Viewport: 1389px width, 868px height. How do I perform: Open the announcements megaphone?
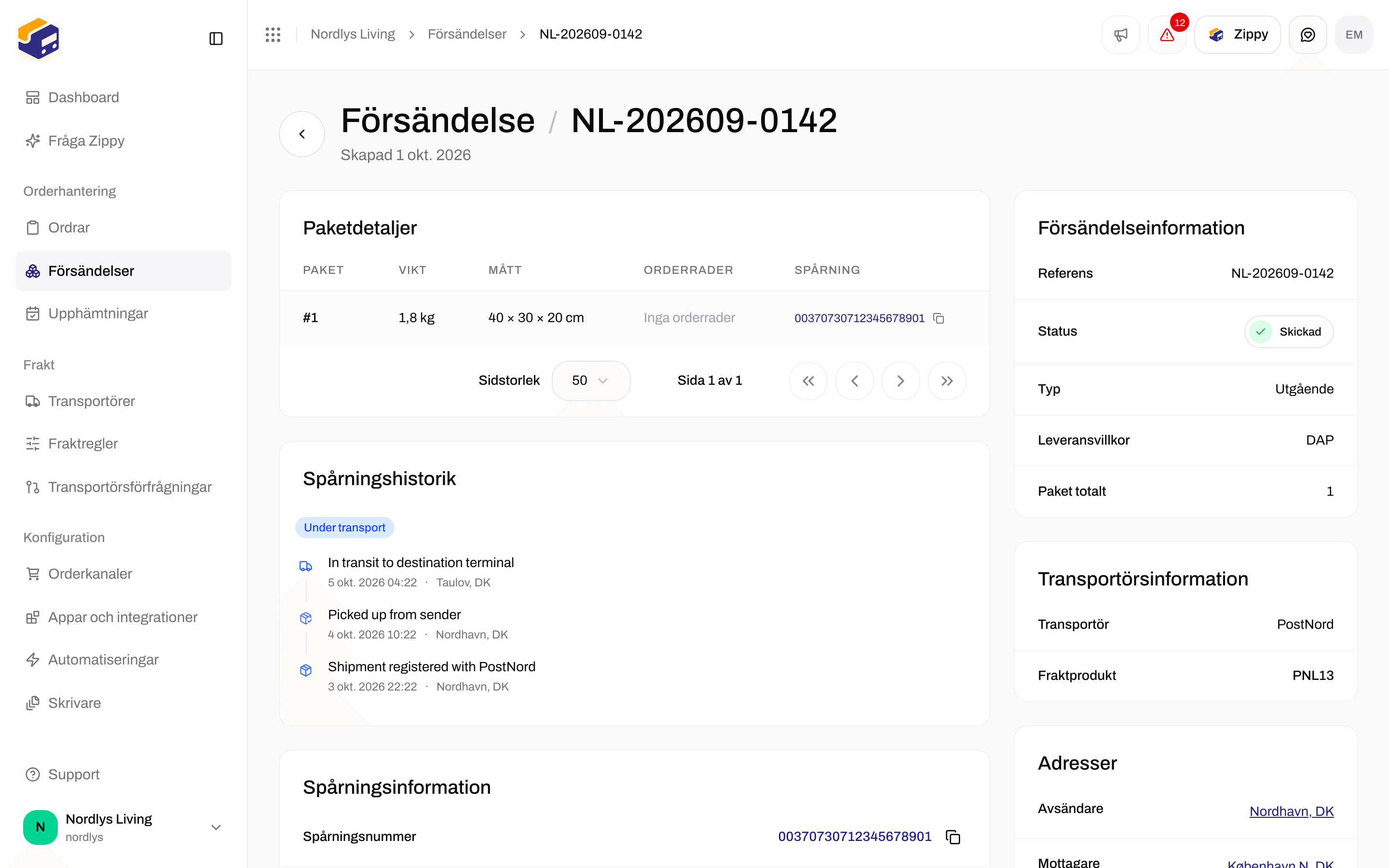point(1120,34)
